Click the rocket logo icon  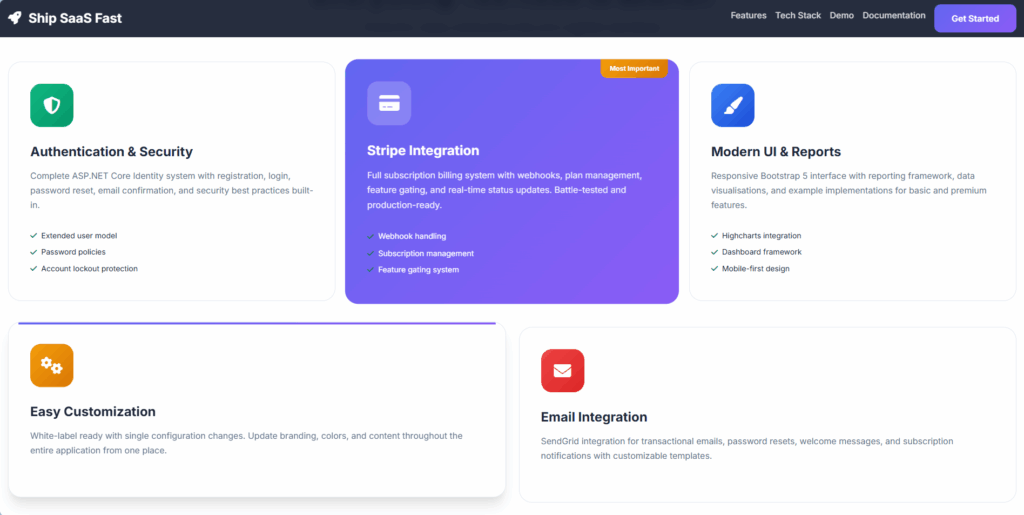[14, 18]
